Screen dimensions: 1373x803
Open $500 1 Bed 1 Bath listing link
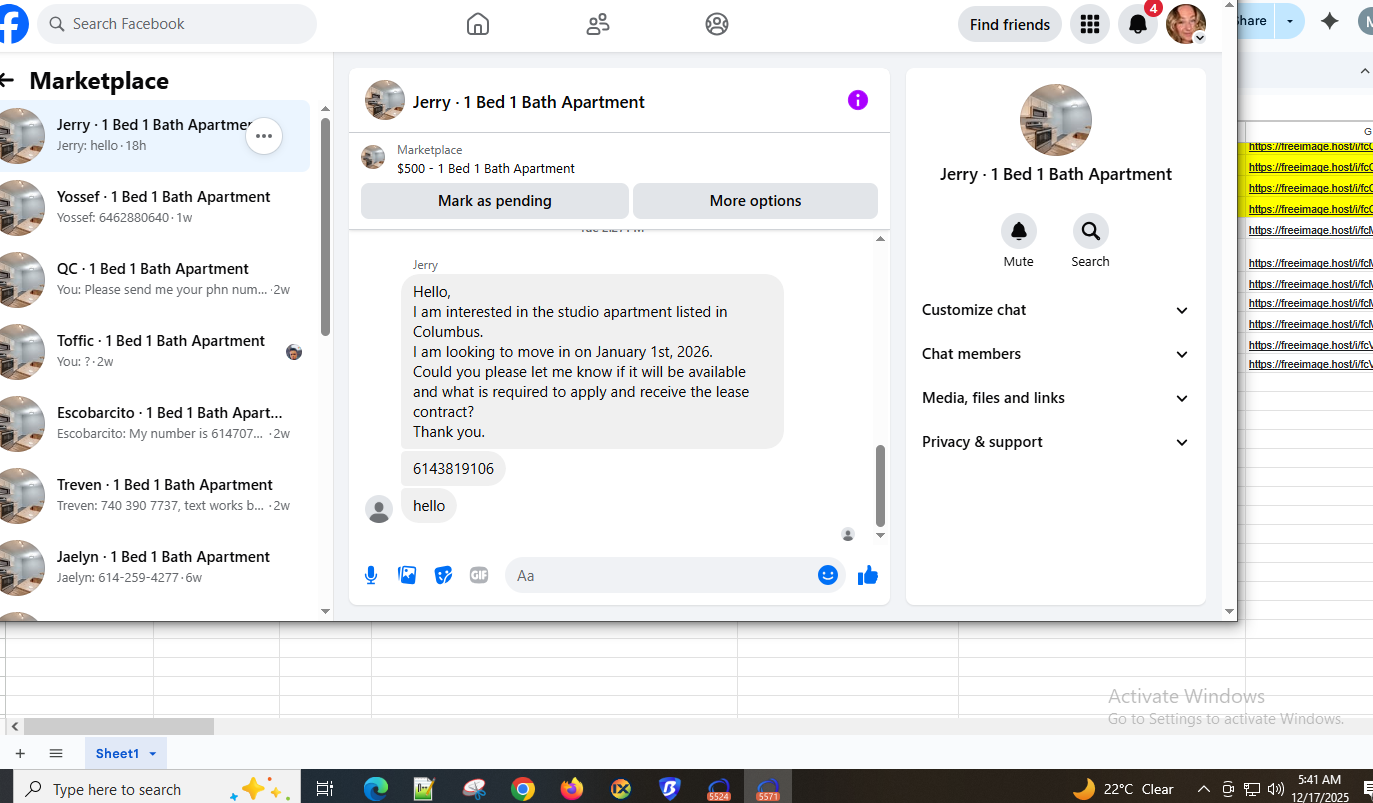click(486, 168)
